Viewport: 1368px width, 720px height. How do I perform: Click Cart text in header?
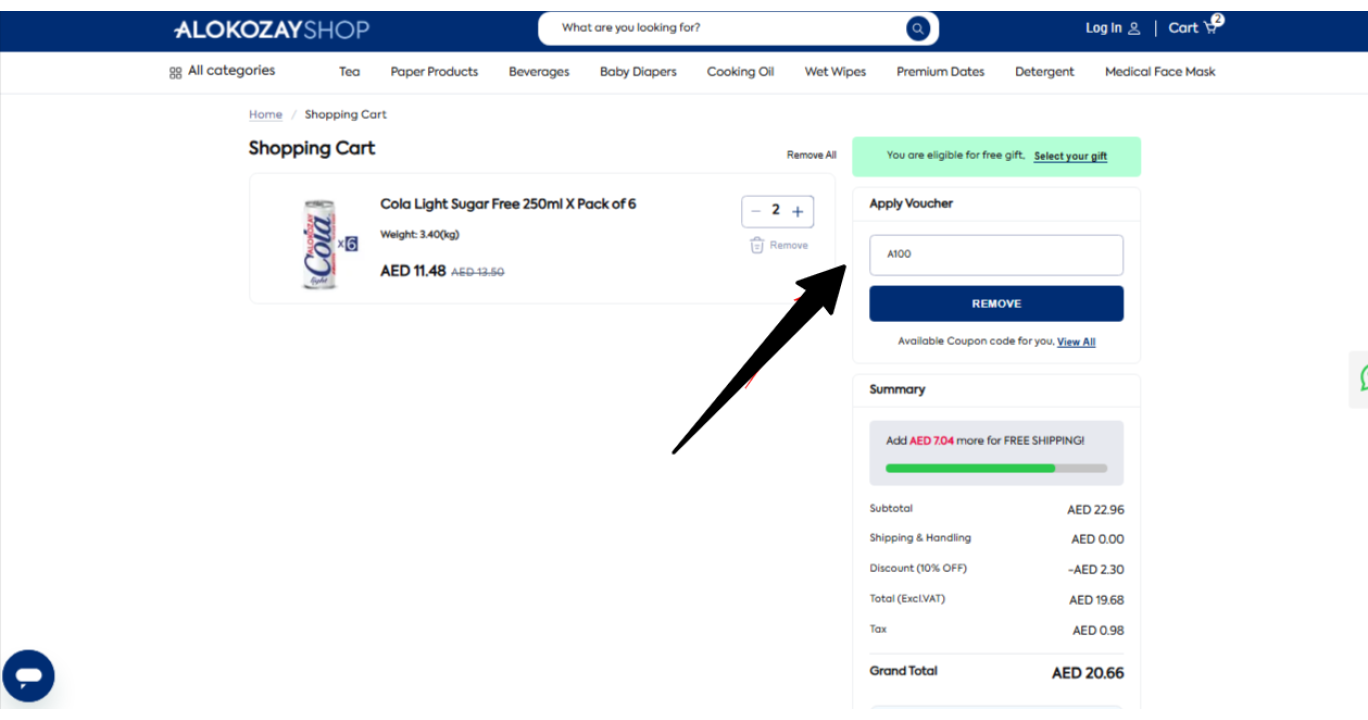(x=1183, y=28)
